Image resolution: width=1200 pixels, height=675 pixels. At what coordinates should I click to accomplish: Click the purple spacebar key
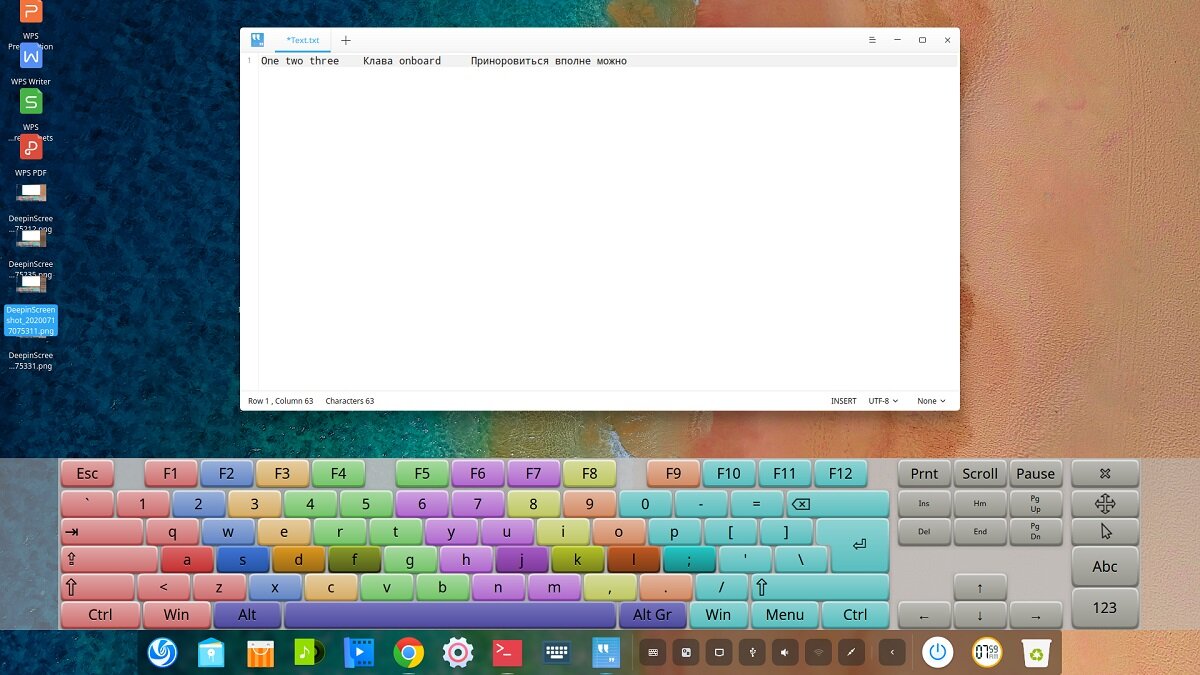[x=450, y=615]
